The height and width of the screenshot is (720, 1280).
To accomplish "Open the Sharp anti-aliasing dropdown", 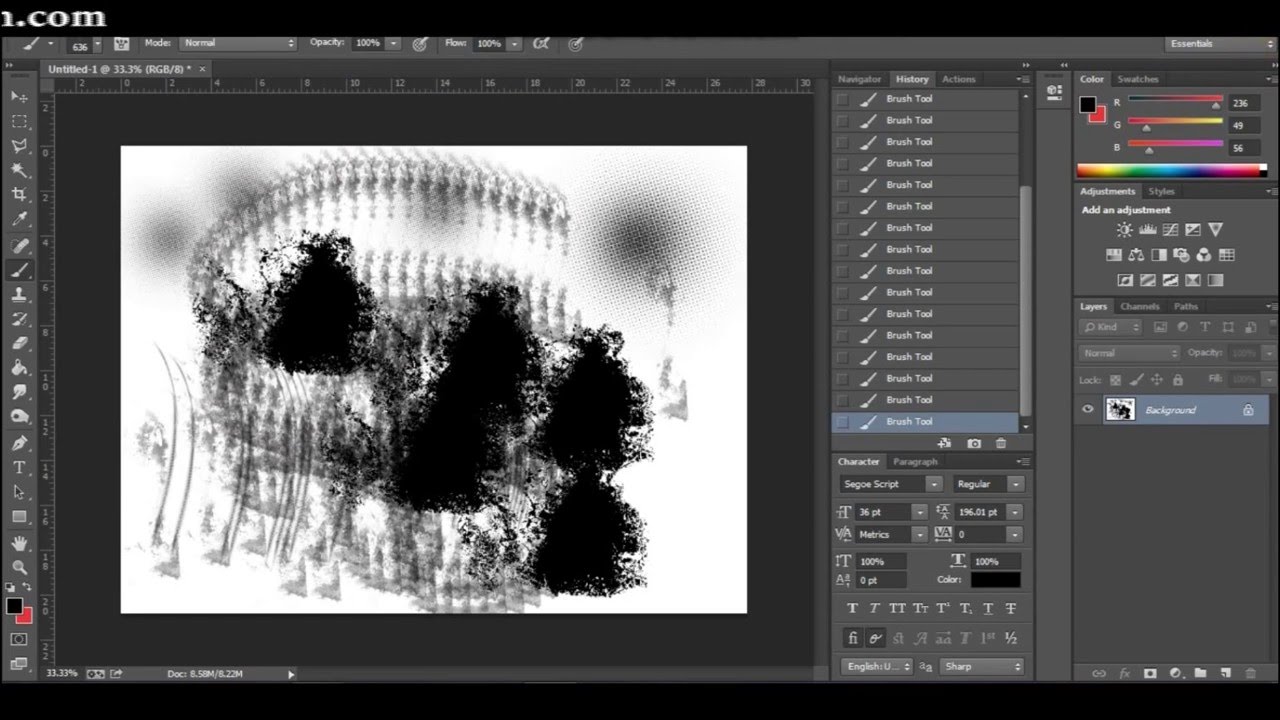I will click(982, 666).
